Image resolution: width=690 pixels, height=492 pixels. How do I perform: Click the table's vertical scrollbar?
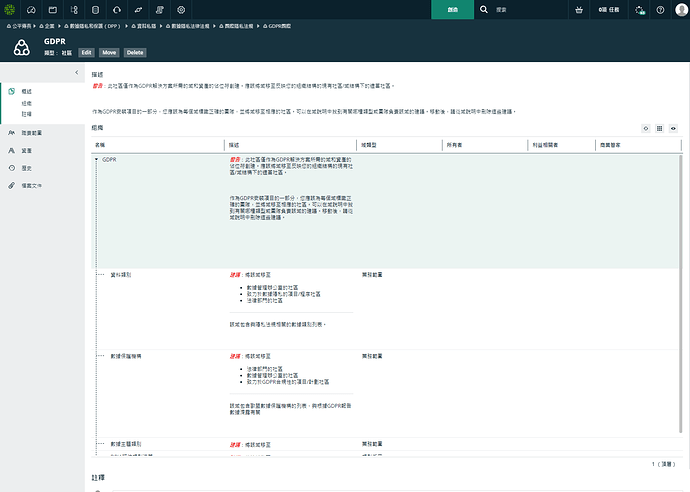(680, 294)
